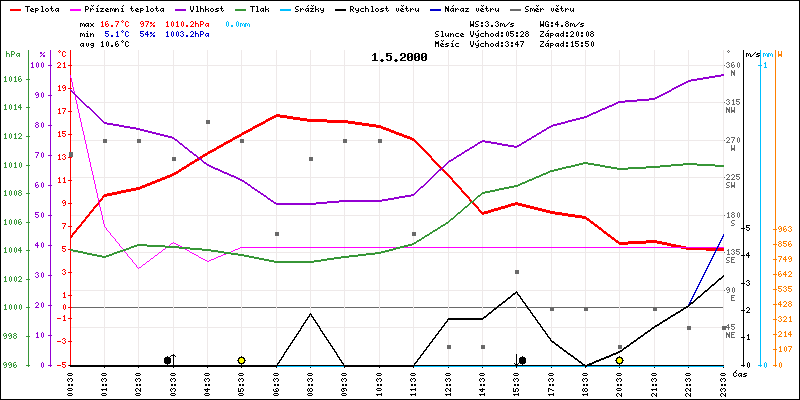Click the yellow sunset marker near 20:30
This screenshot has width=800, height=400.
click(620, 360)
